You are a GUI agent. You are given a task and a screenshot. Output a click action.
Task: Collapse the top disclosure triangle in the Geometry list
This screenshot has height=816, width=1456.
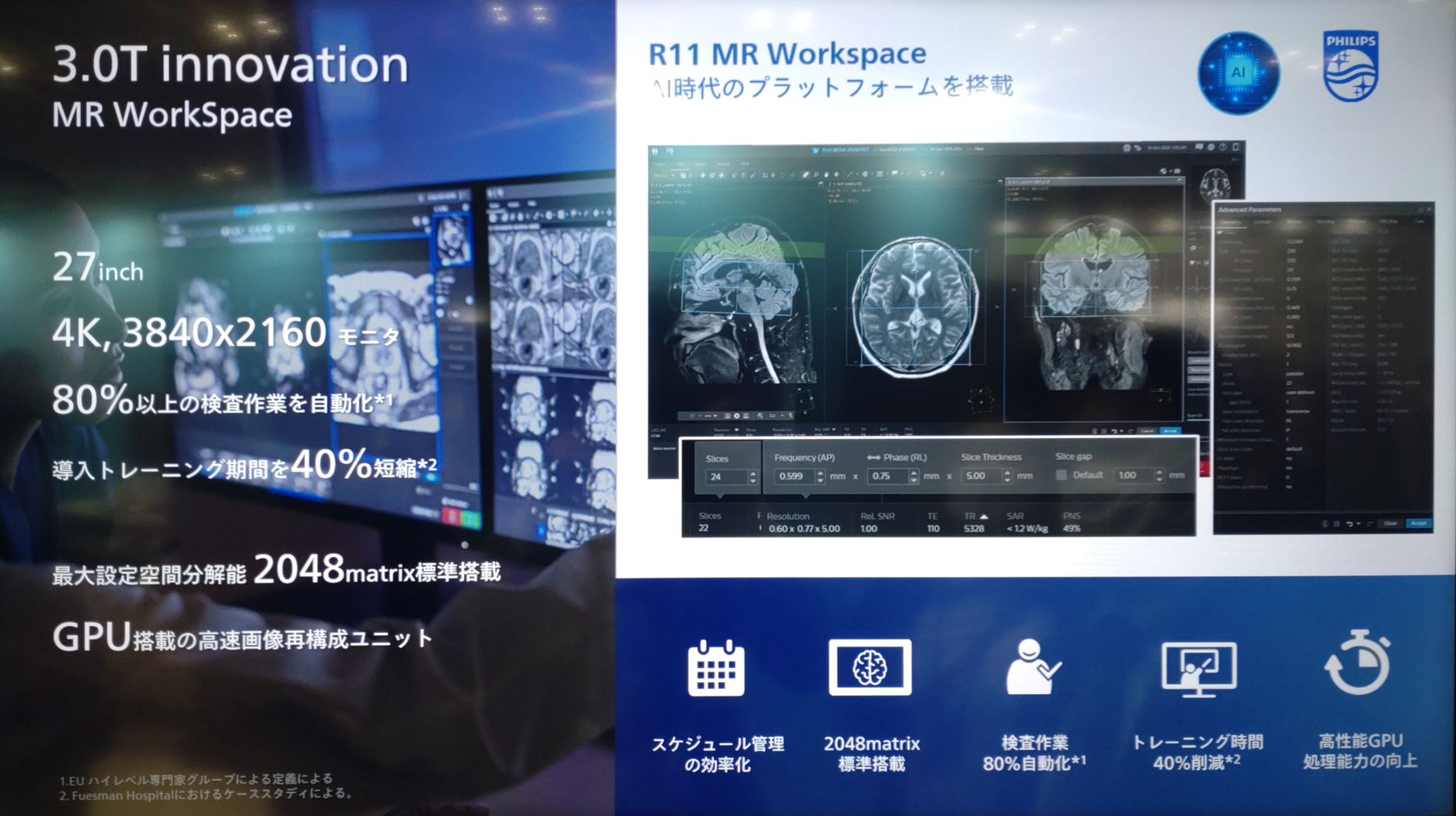(1218, 233)
